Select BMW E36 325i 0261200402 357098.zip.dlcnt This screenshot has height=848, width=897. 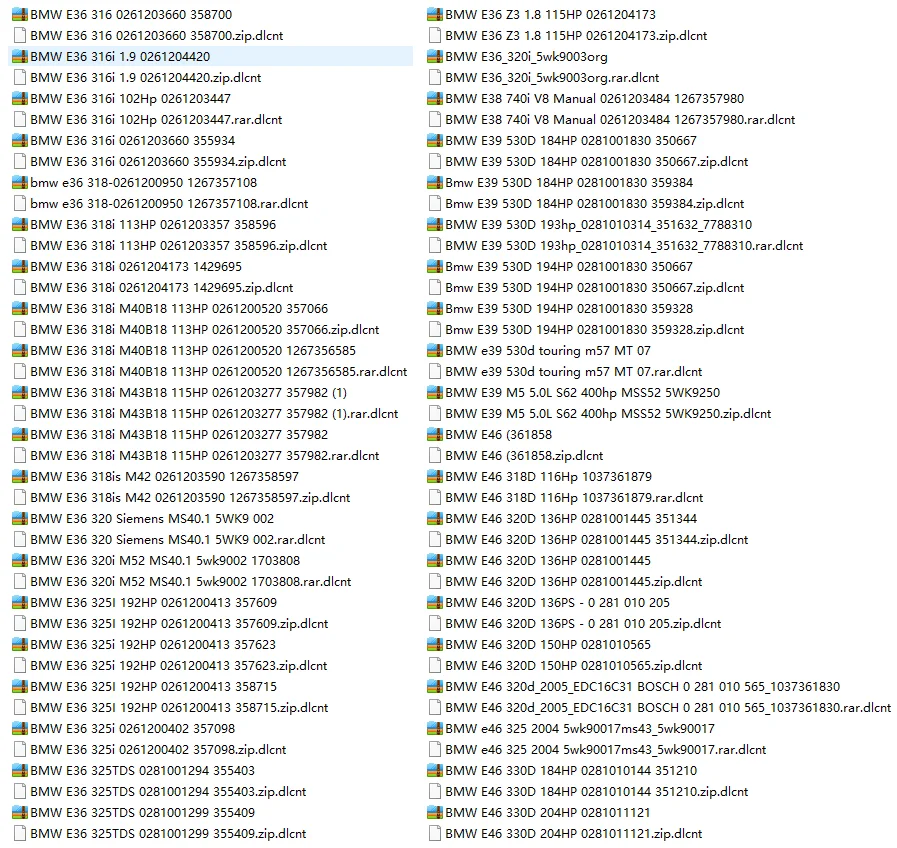[x=149, y=750]
